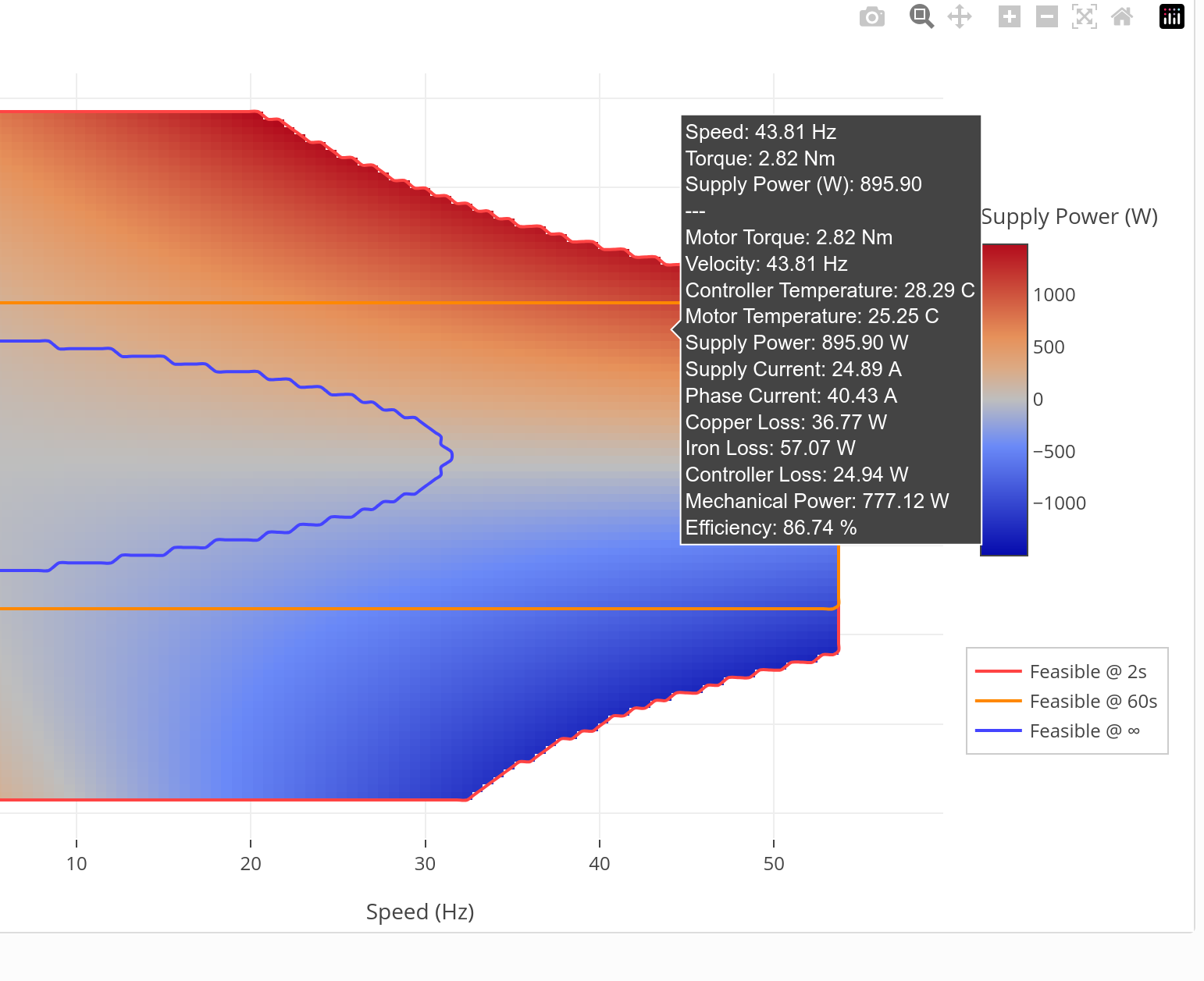
Task: Click the 'Speed (Hz)' axis title
Action: point(420,912)
